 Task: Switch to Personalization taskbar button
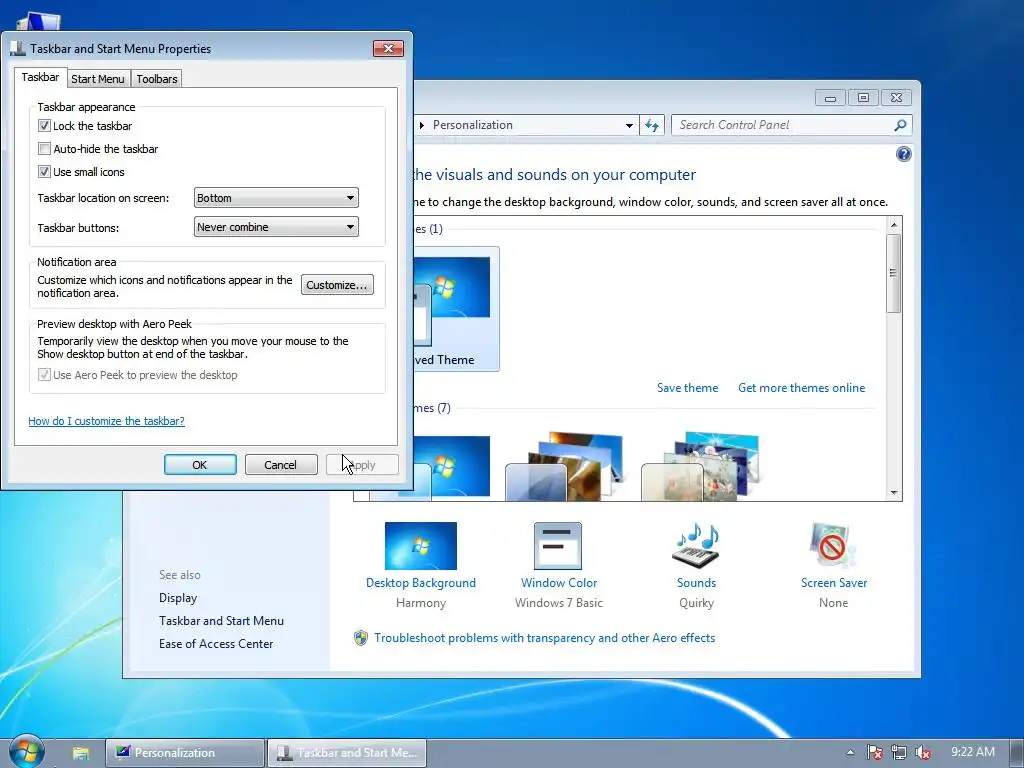pos(185,753)
